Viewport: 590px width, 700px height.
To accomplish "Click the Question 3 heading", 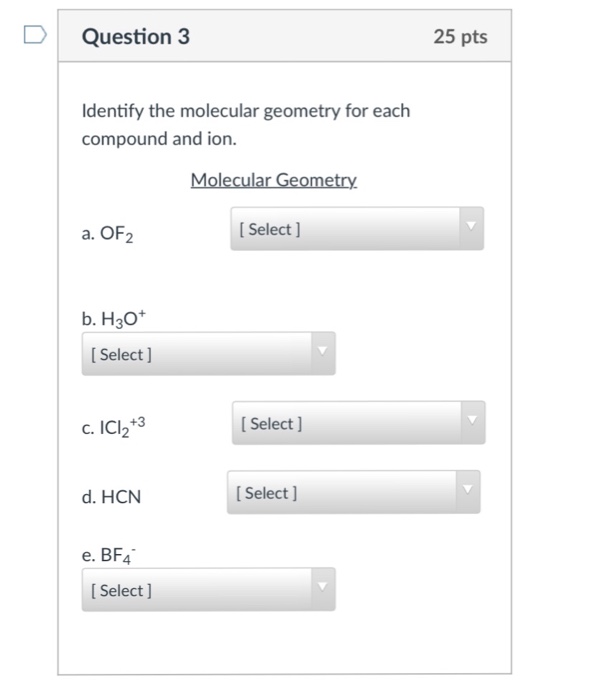I will pyautogui.click(x=136, y=37).
